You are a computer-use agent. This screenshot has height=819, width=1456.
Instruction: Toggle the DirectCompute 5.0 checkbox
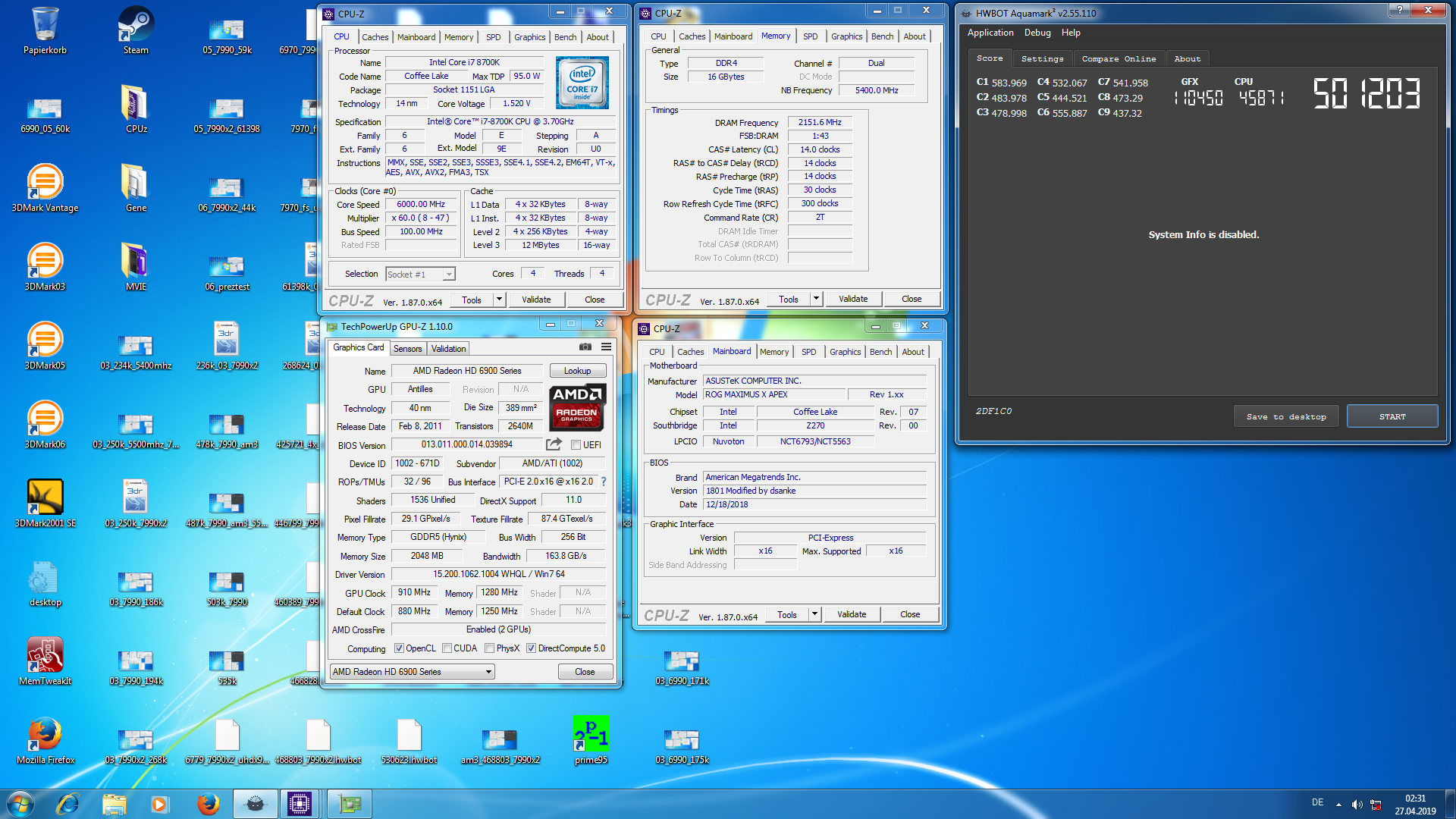pyautogui.click(x=532, y=648)
